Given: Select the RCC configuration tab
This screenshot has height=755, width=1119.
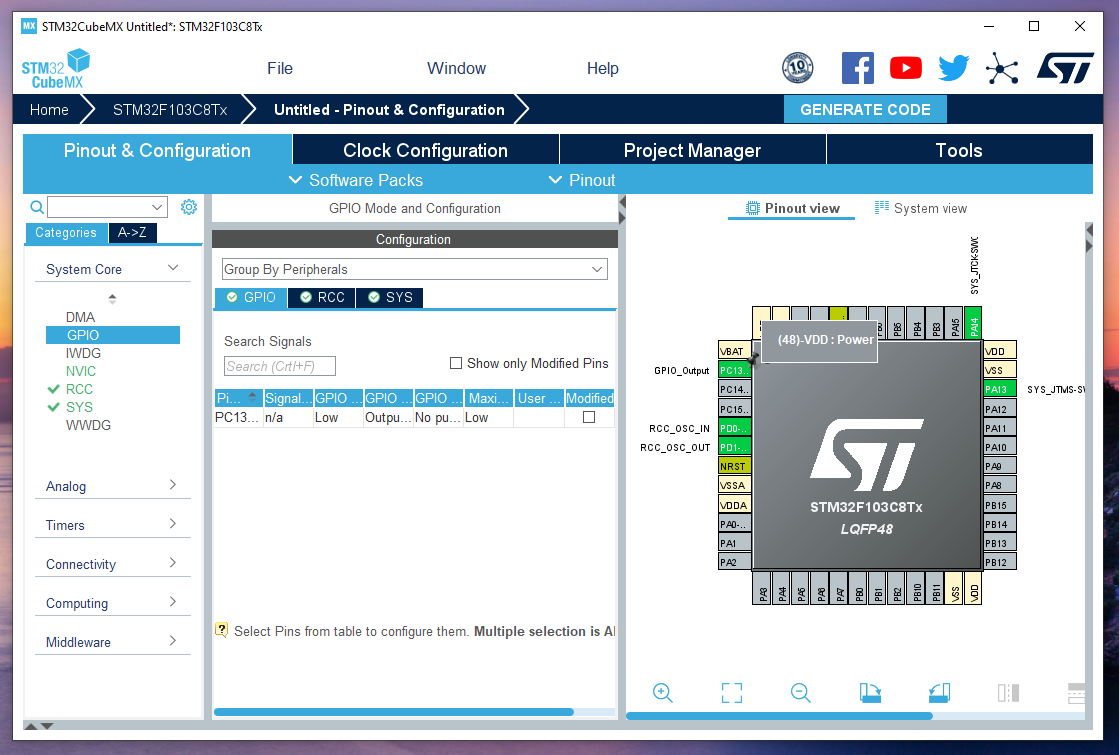Looking at the screenshot, I should pyautogui.click(x=323, y=298).
